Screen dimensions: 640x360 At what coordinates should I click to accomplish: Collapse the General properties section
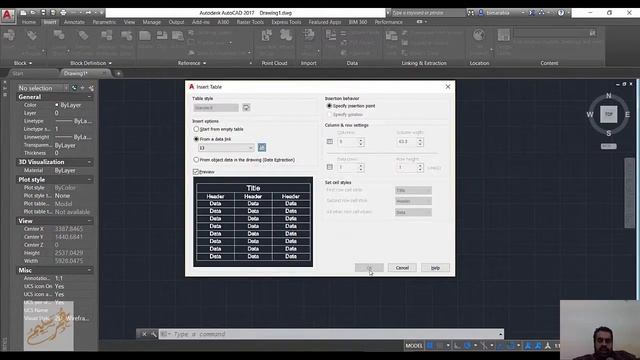point(89,97)
